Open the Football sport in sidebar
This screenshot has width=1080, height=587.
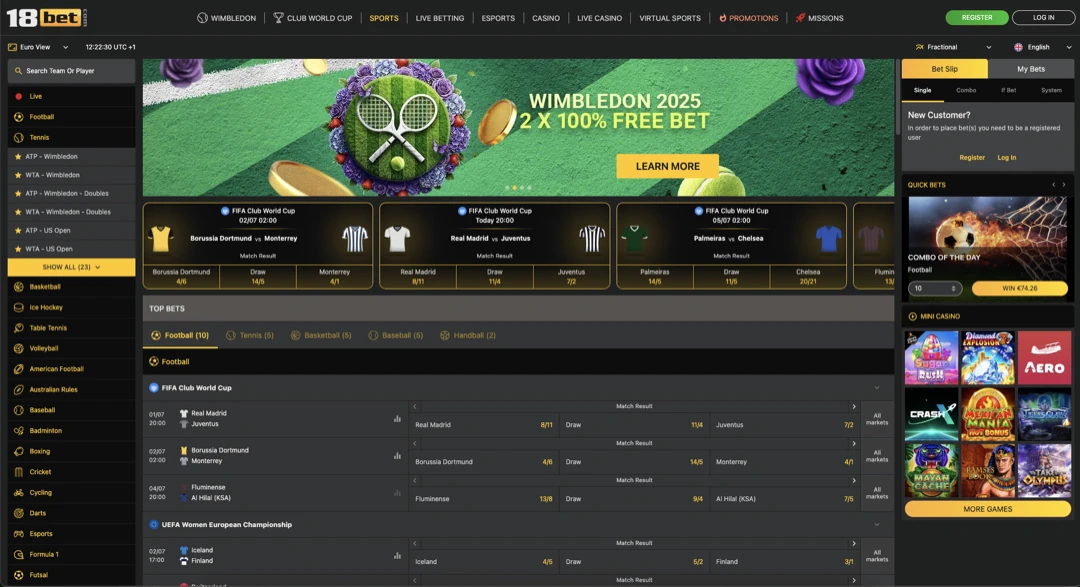coord(71,117)
